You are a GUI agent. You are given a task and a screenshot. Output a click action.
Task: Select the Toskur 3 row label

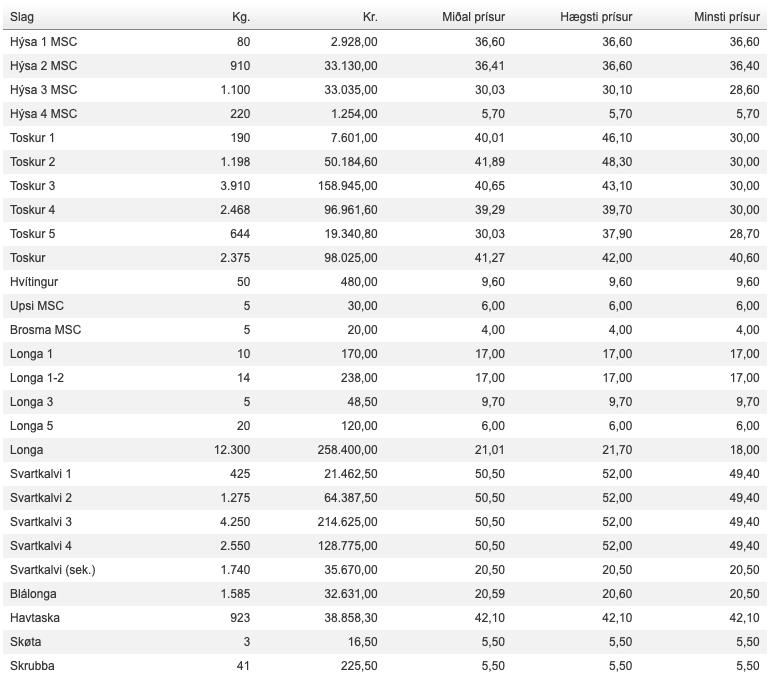(32, 186)
